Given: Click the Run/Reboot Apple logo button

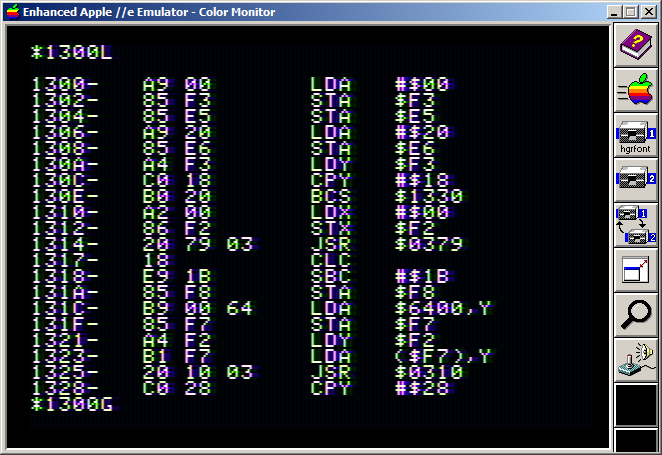Looking at the screenshot, I should [x=635, y=90].
